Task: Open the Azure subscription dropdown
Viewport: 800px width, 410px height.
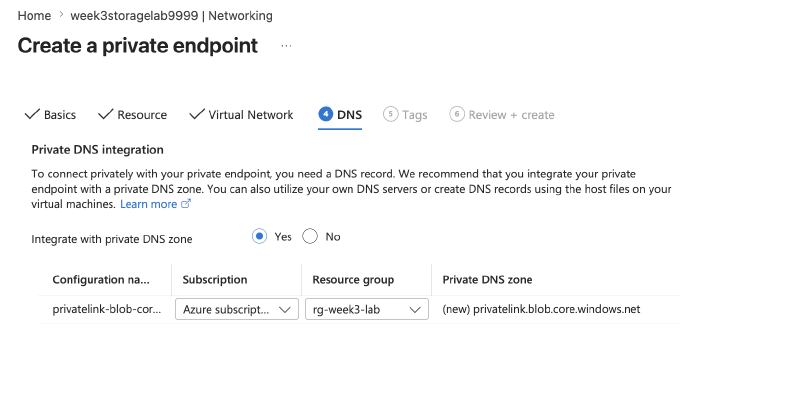Action: tap(237, 310)
